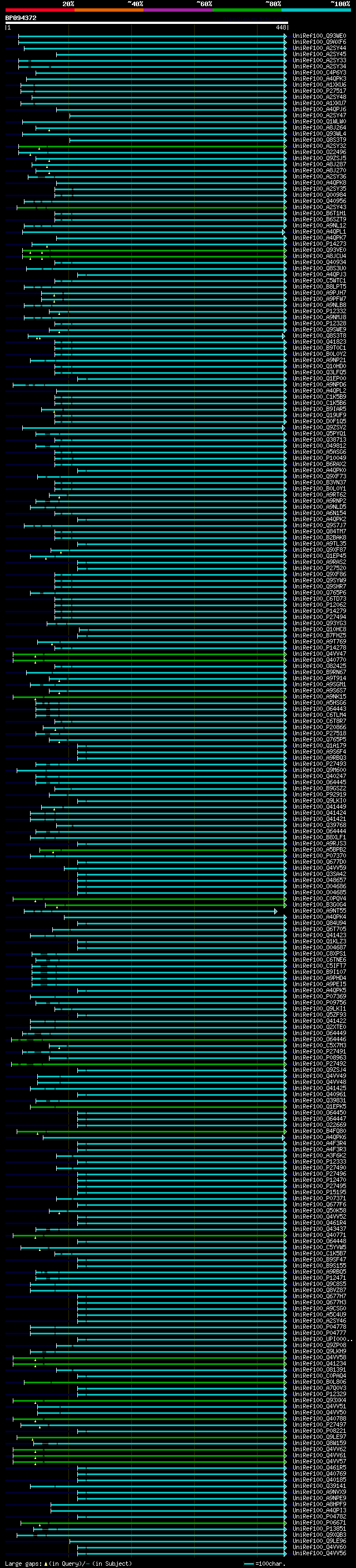
Task: Select the UniRef100_A9NL12 label
Action: (319, 225)
